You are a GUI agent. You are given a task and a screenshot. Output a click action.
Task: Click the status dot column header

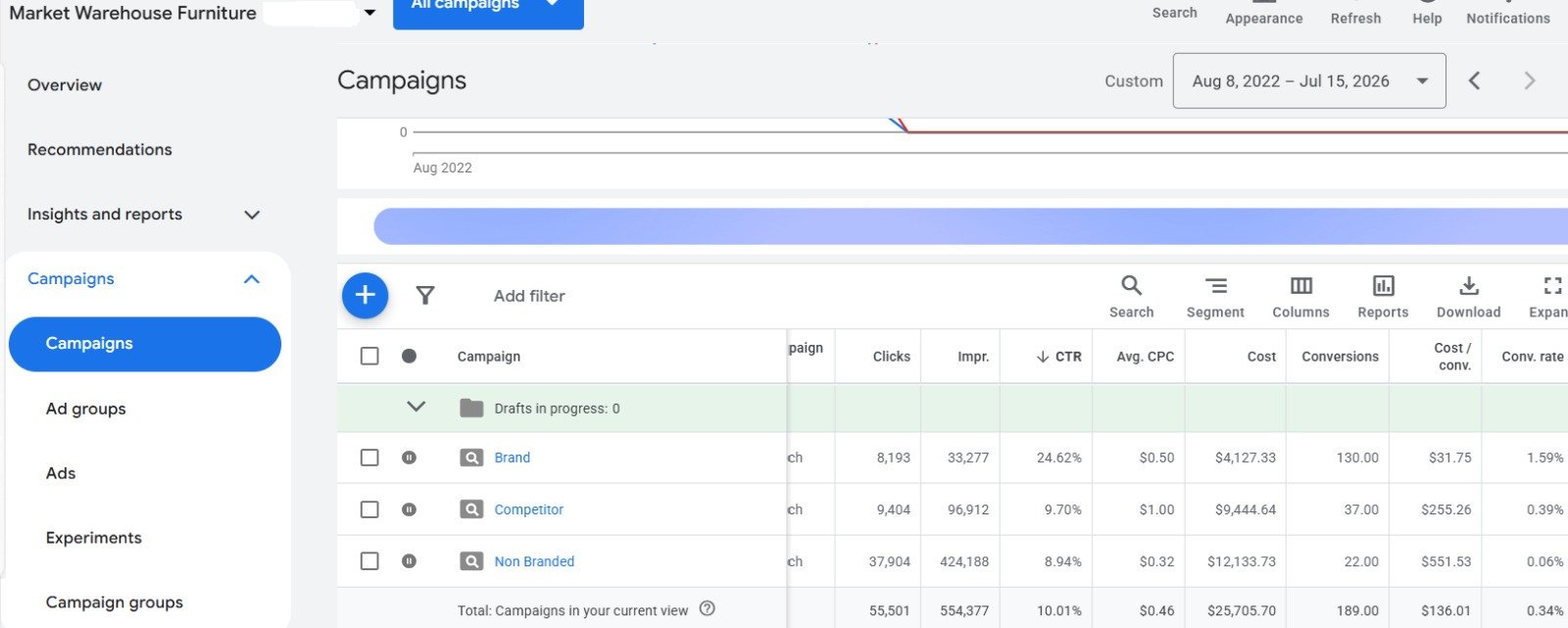click(x=409, y=357)
